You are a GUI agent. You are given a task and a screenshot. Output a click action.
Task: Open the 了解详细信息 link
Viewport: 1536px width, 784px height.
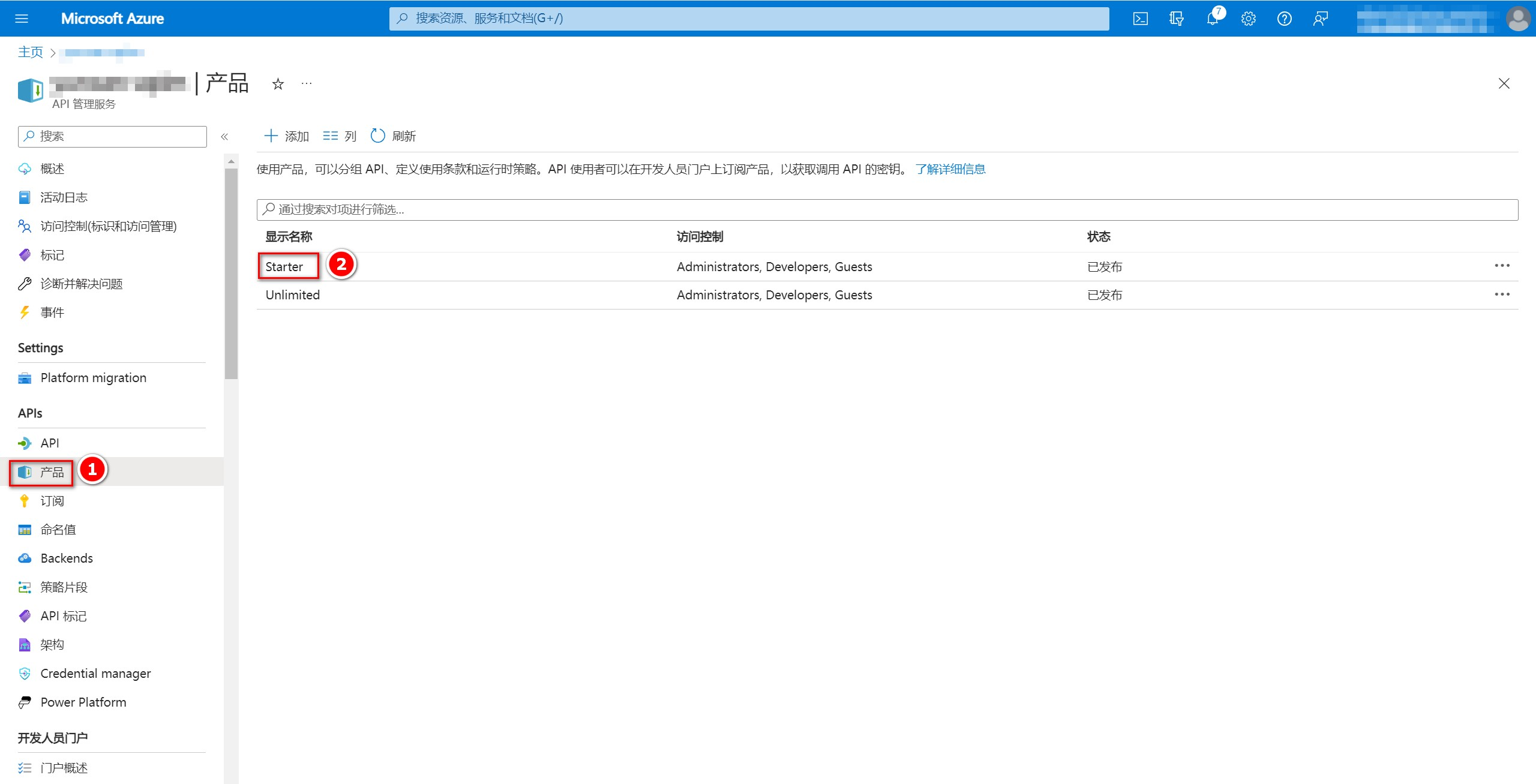coord(950,169)
